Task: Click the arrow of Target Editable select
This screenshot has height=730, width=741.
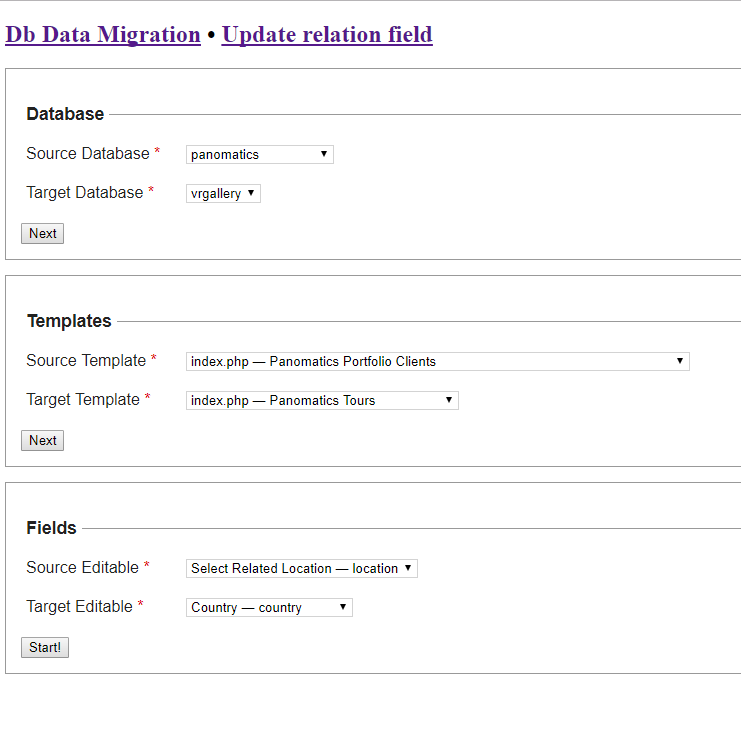Action: click(343, 607)
